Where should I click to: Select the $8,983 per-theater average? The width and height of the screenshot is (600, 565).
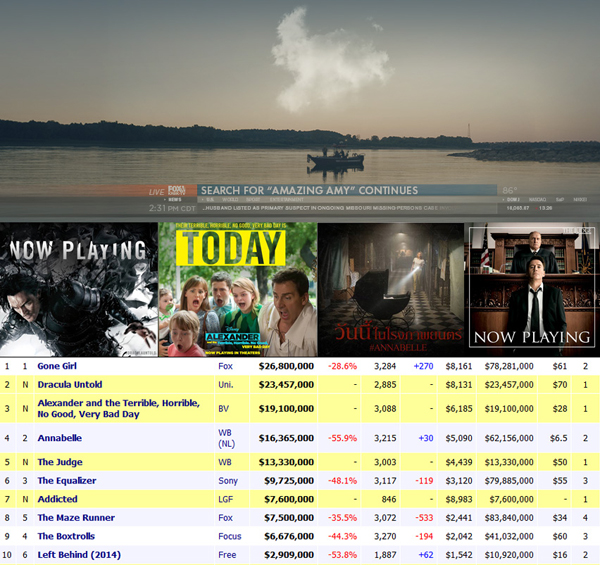pyautogui.click(x=459, y=499)
